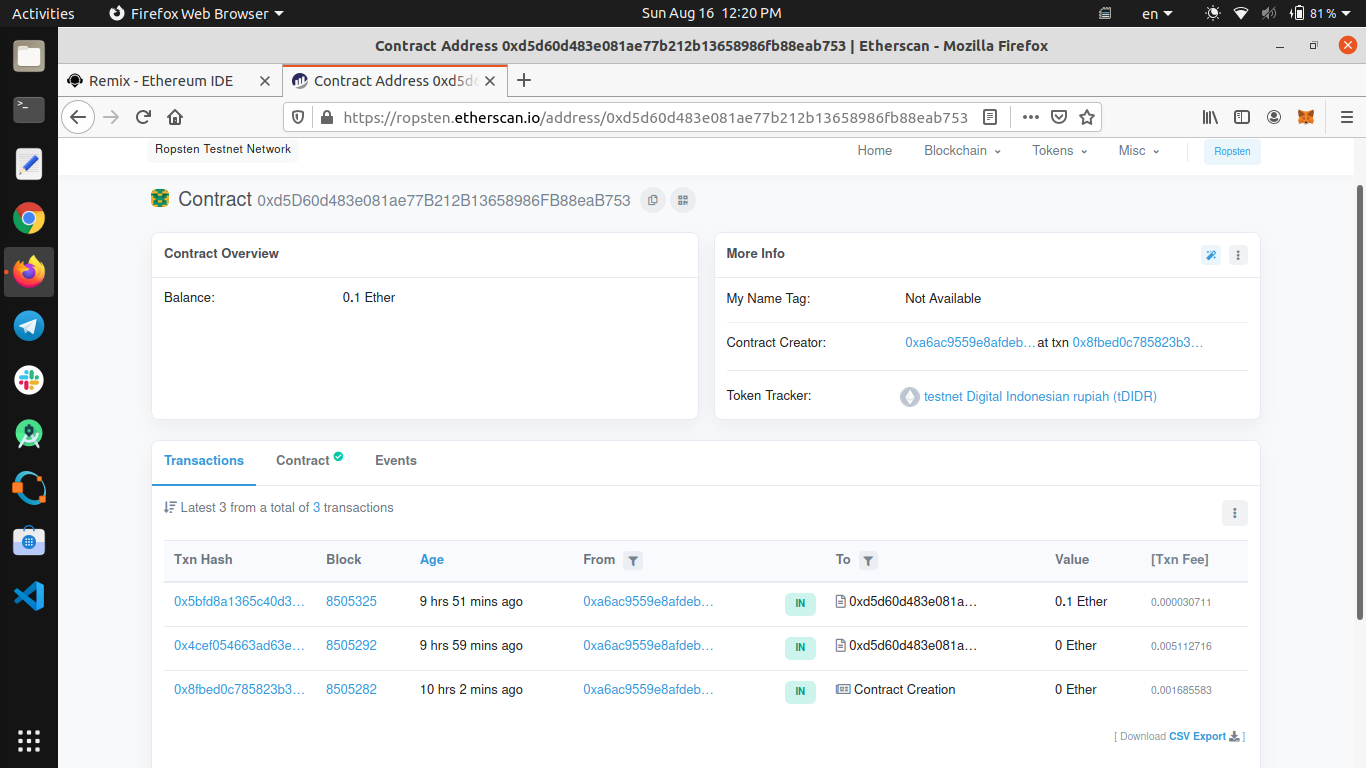Viewport: 1366px width, 768px height.
Task: Open the Activities overview
Action: [43, 13]
